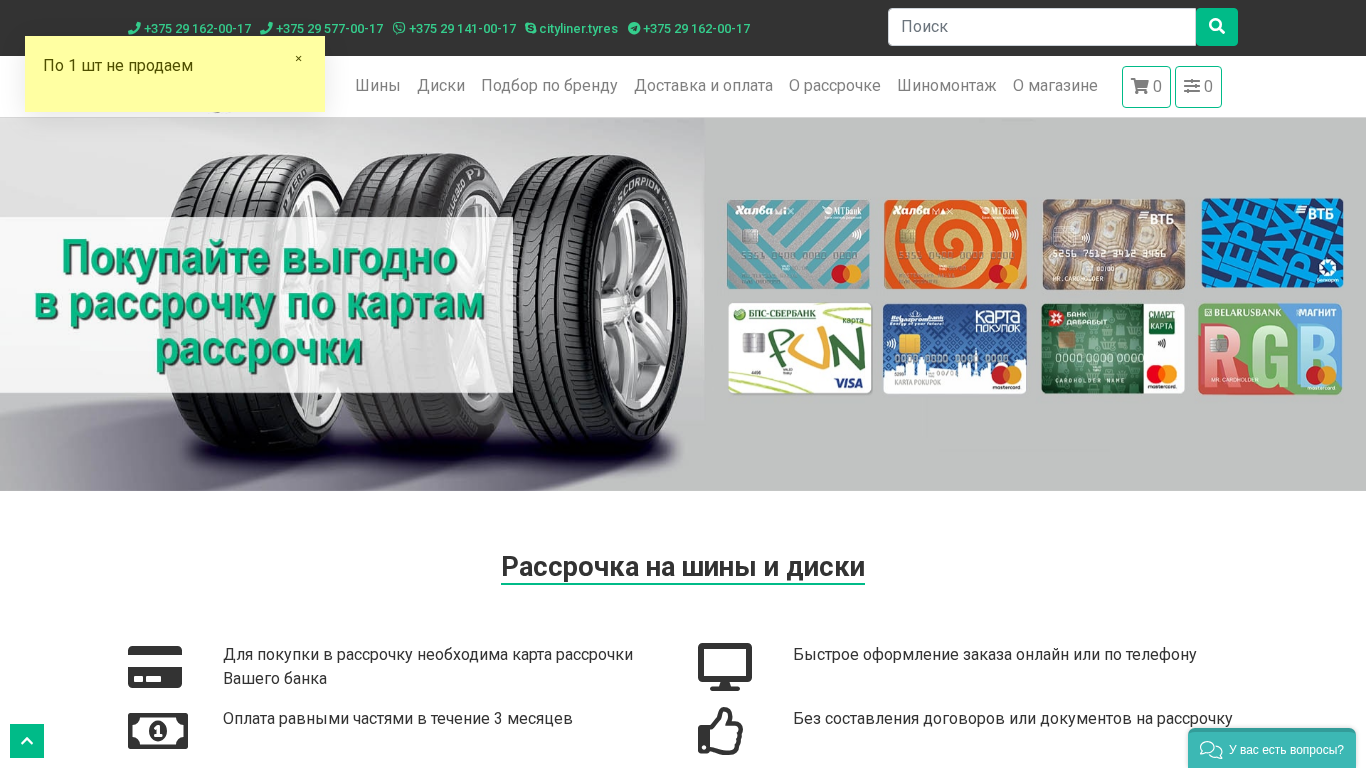Close the 'По 1 шт не продаем' notification
The image size is (1366, 768).
coord(298,59)
